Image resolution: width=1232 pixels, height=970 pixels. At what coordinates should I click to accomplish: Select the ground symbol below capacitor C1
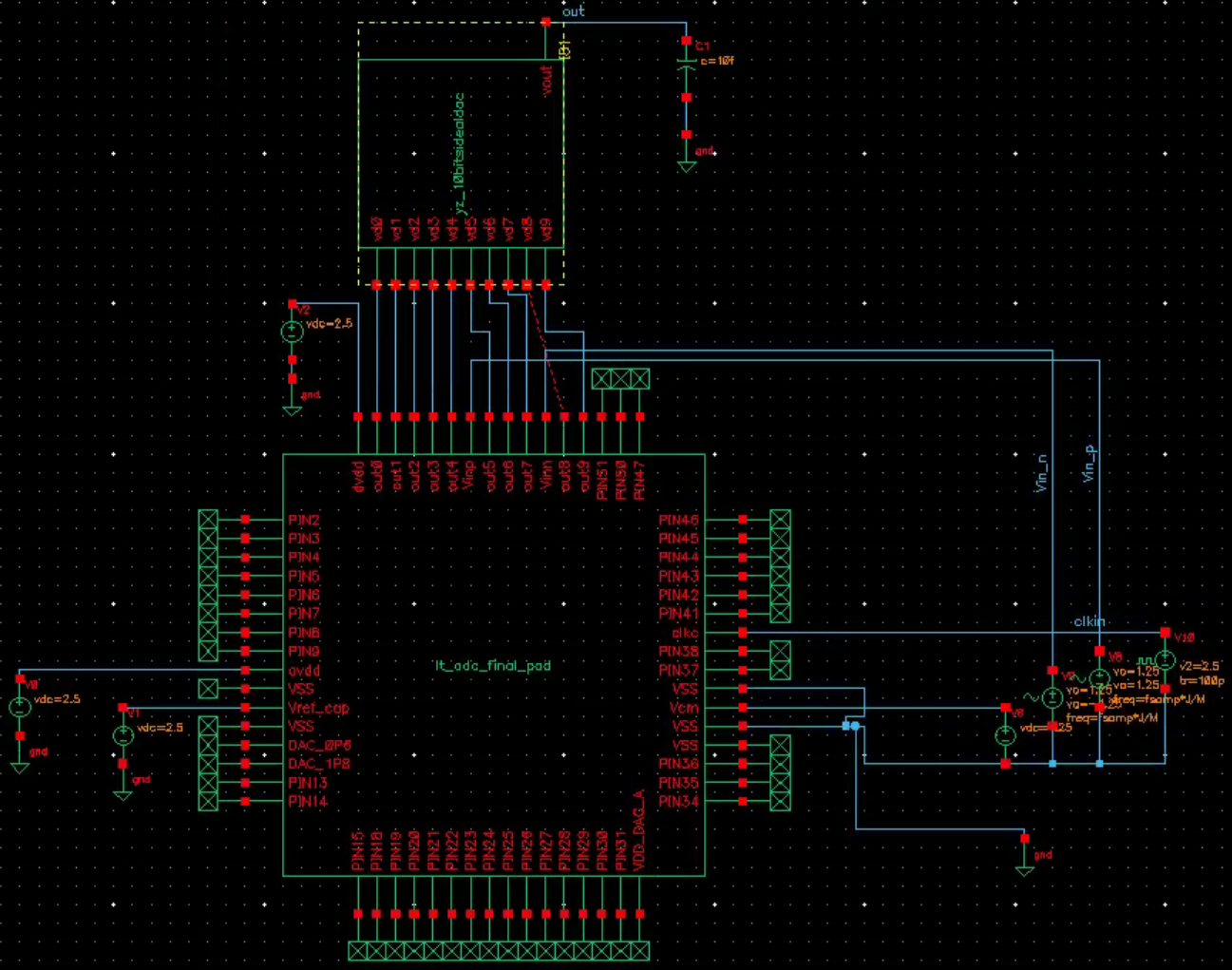point(686,165)
